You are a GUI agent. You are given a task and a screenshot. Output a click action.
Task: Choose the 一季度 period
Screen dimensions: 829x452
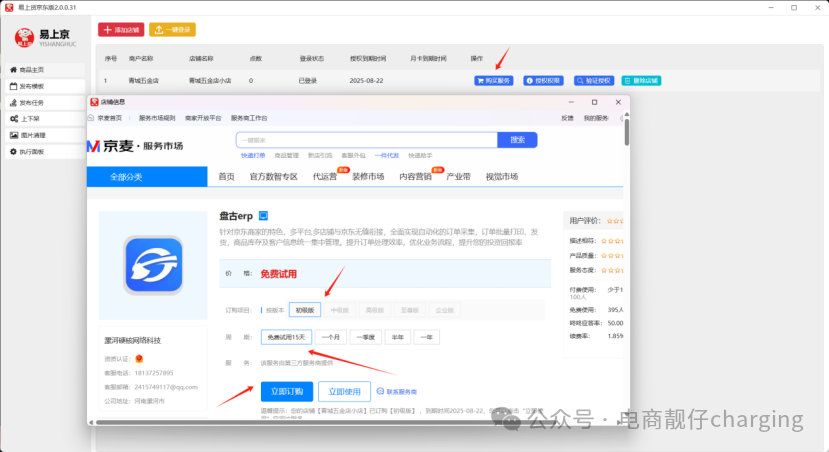(366, 337)
